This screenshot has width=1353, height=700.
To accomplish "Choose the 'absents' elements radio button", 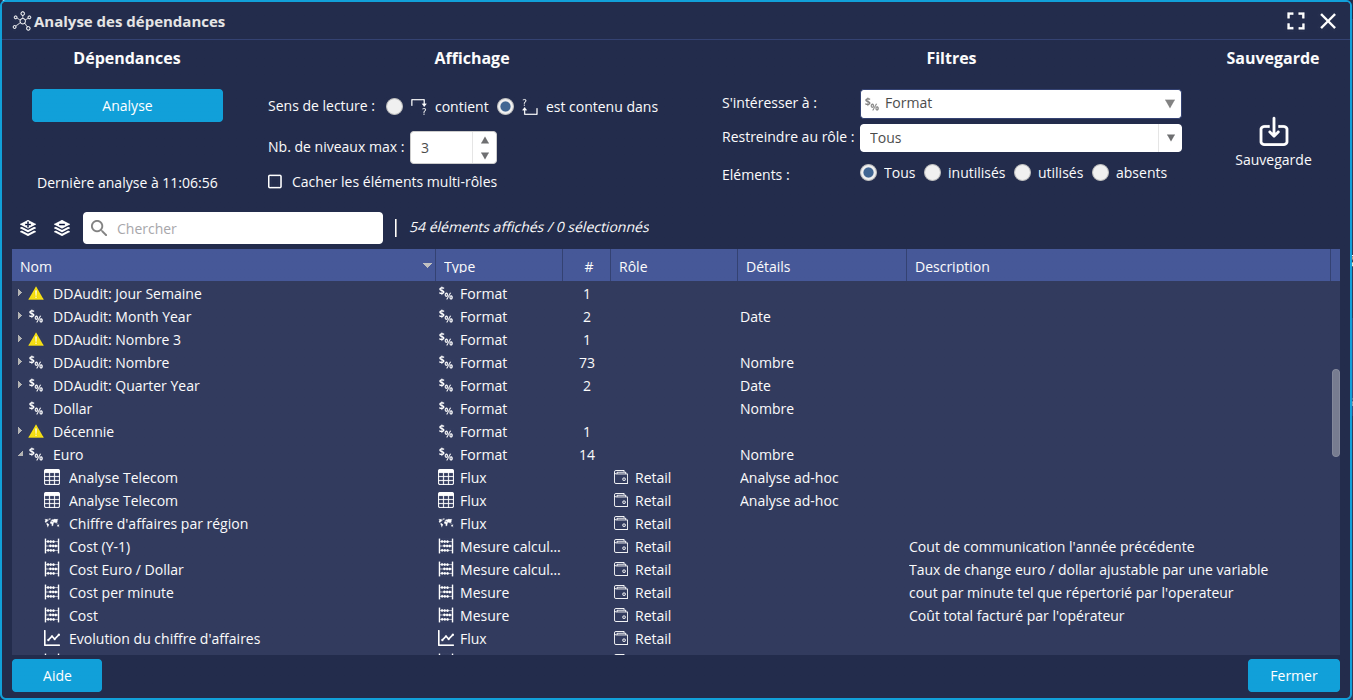I will (1100, 173).
